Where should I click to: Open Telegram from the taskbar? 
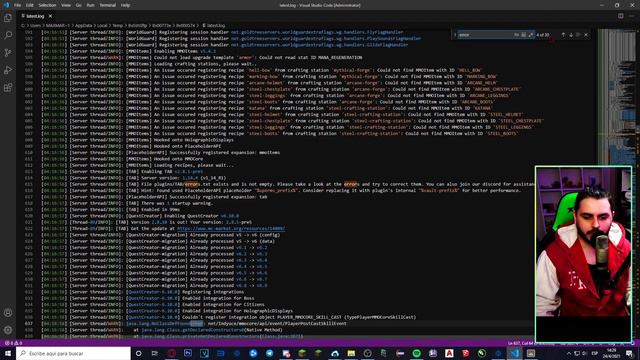click(x=269, y=353)
